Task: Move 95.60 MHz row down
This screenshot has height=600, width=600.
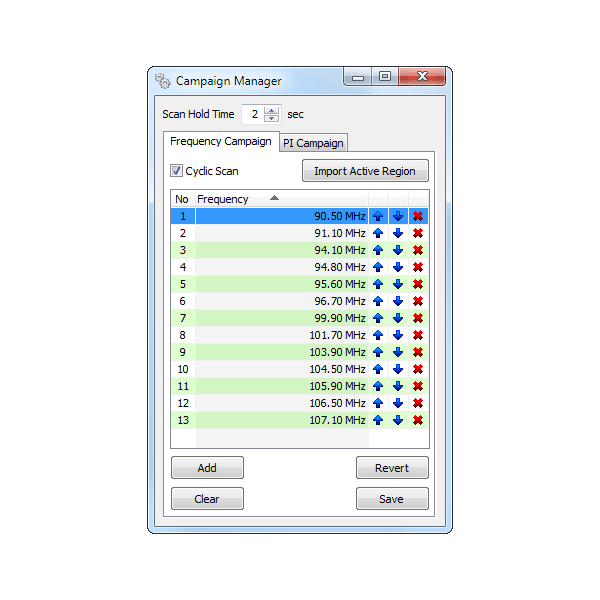Action: pyautogui.click(x=398, y=284)
